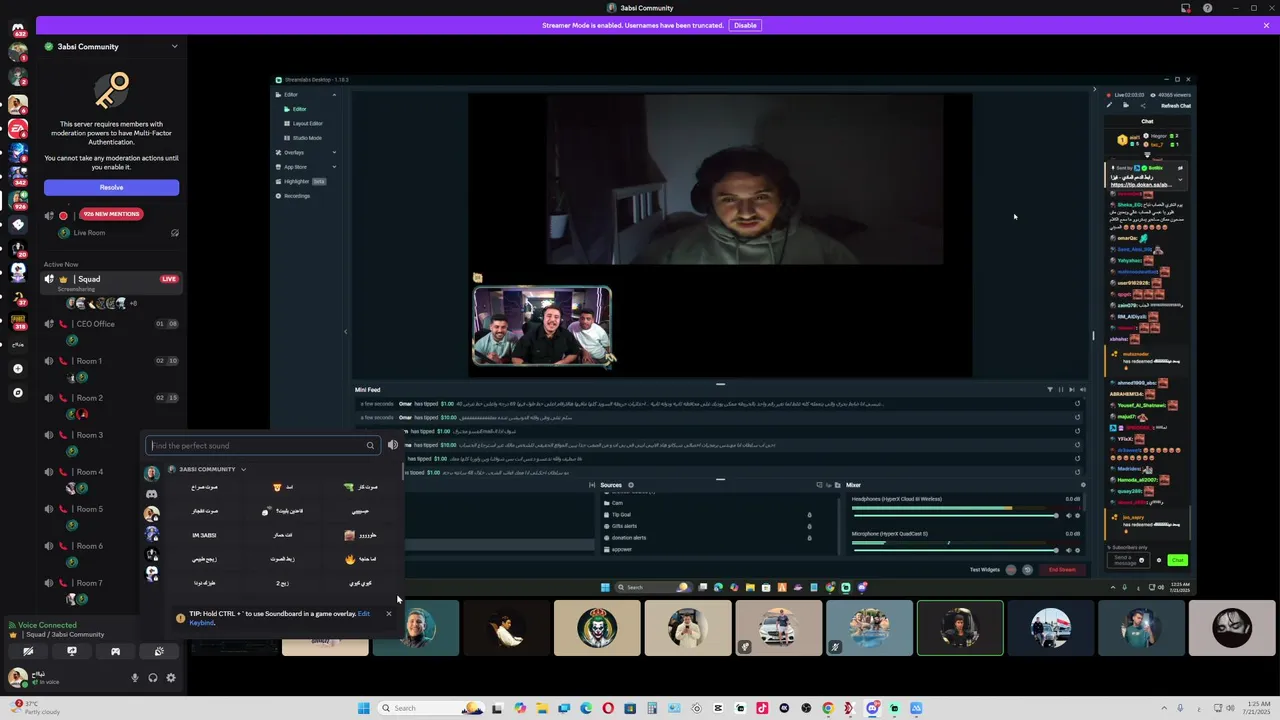Viewport: 1280px width, 720px height.
Task: Jump to 926 new mentions
Action: (111, 214)
